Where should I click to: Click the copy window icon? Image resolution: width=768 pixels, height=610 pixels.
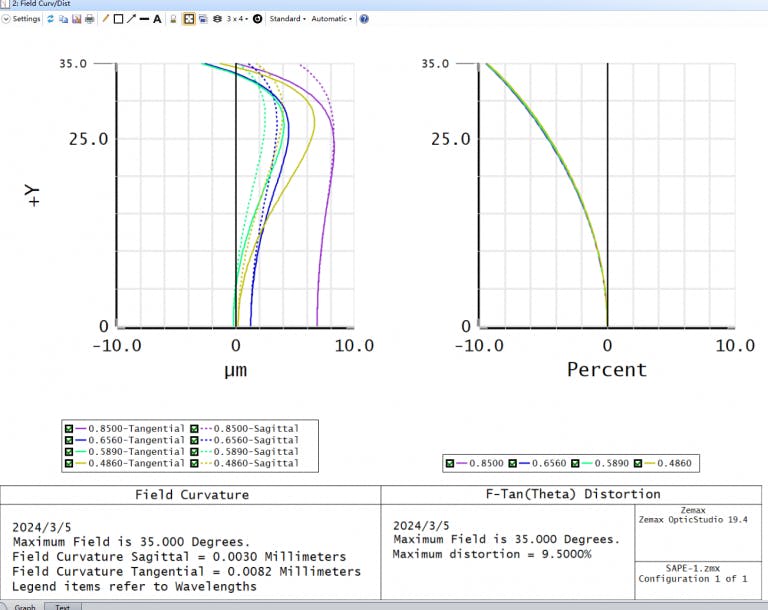click(64, 19)
